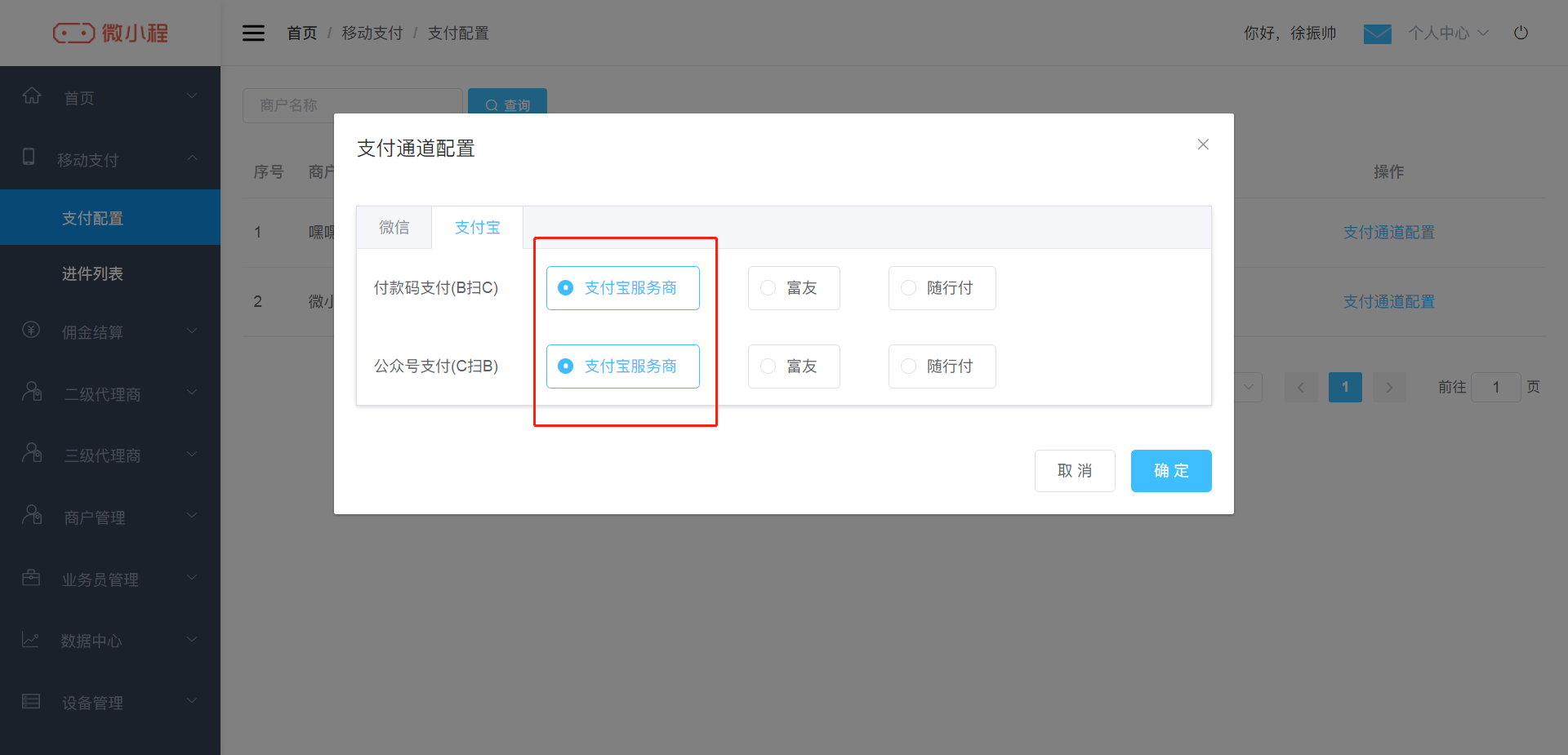Select 富友 for 付款码支付(B扫C)
This screenshot has height=755, width=1568.
[794, 288]
